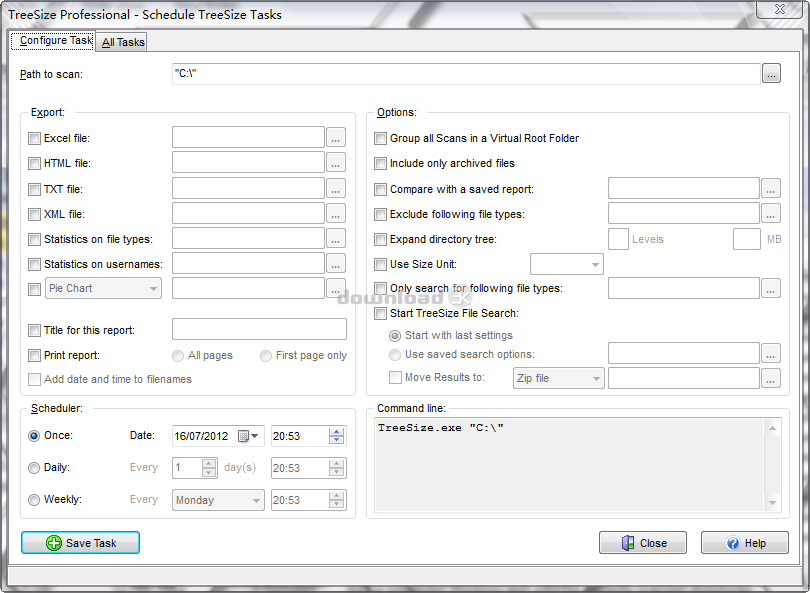
Task: Close the Schedule TreeSize Tasks window
Action: (x=780, y=9)
